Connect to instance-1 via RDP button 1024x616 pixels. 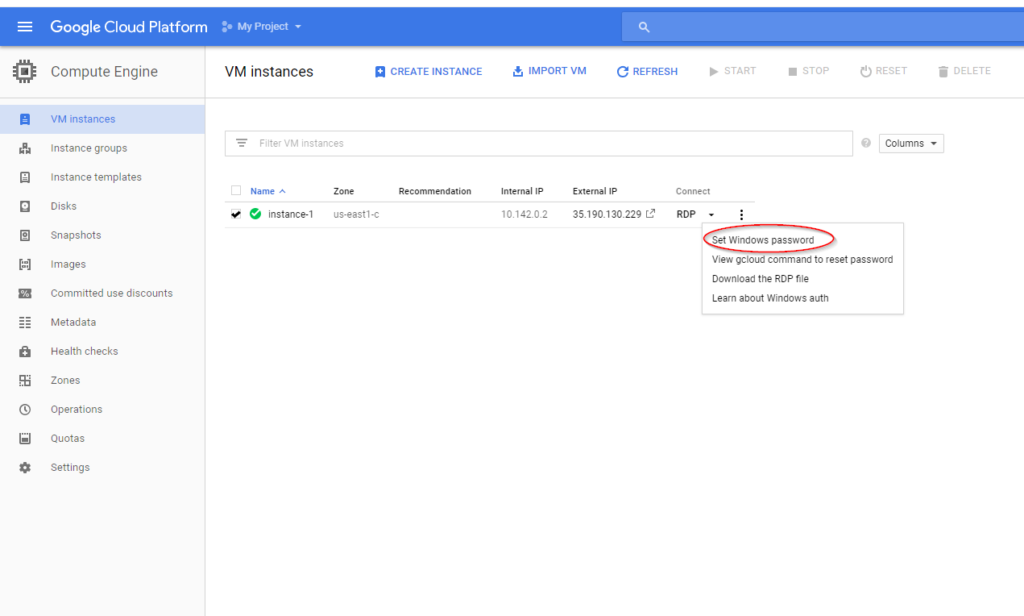686,214
